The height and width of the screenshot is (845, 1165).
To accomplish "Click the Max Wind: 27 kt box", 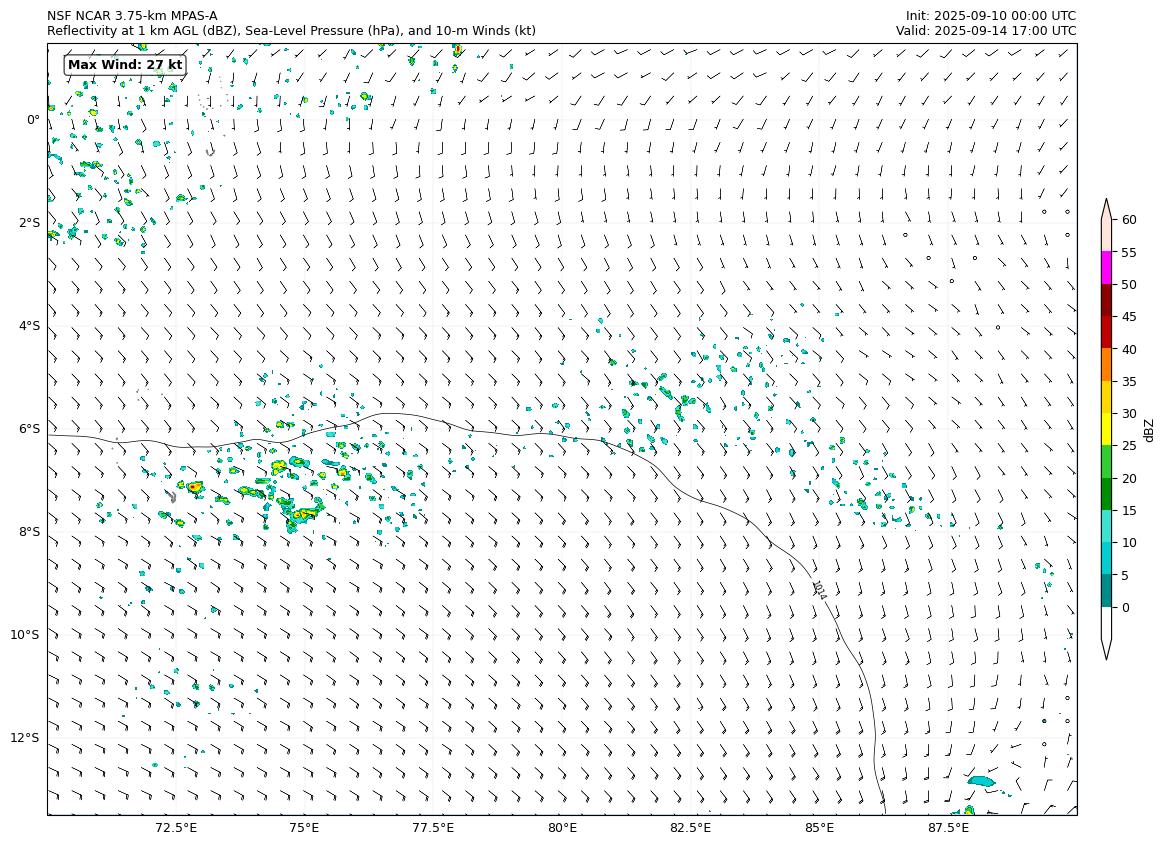I will [x=125, y=65].
